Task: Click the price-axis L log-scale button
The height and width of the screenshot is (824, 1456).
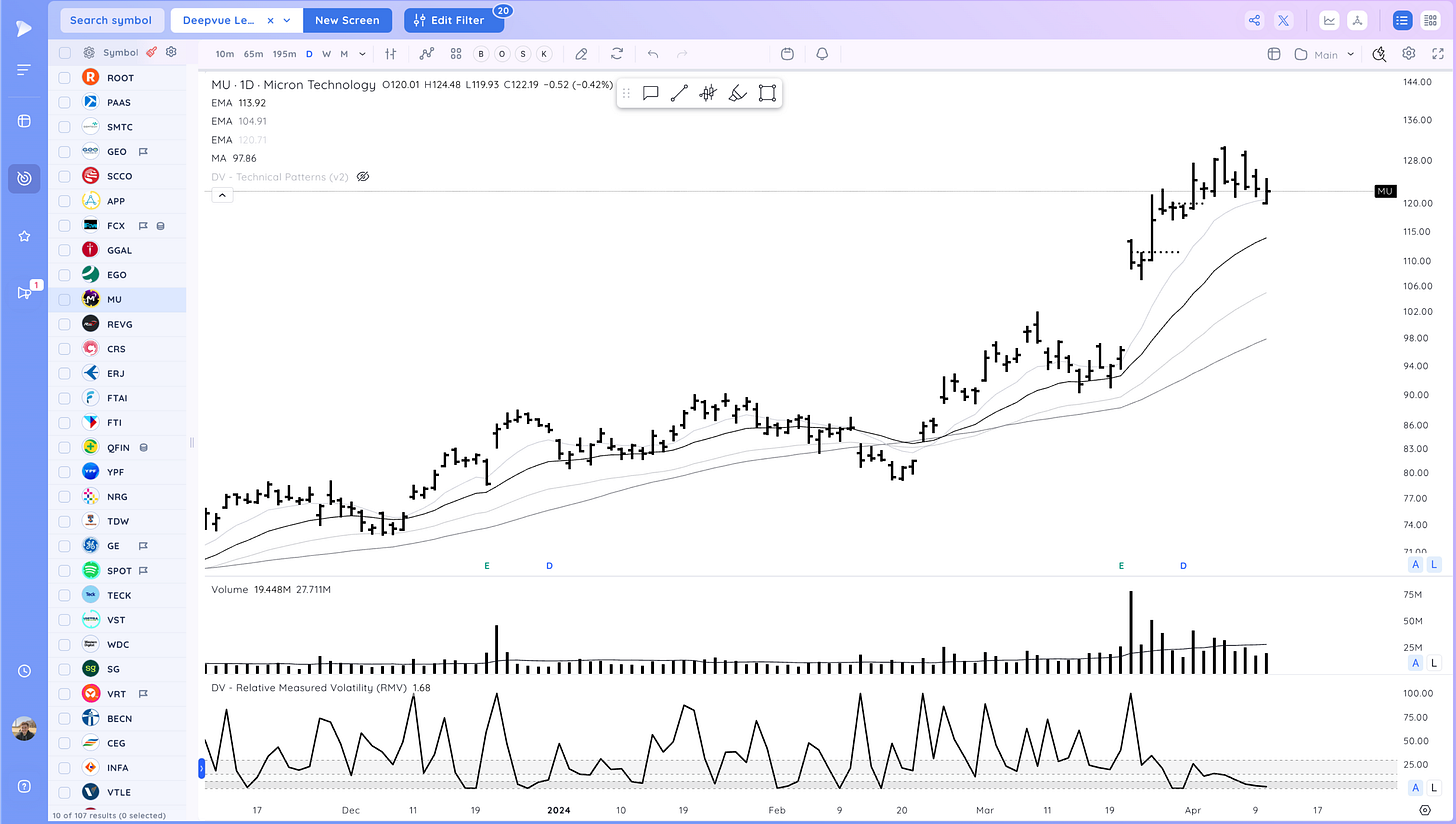Action: [1433, 564]
